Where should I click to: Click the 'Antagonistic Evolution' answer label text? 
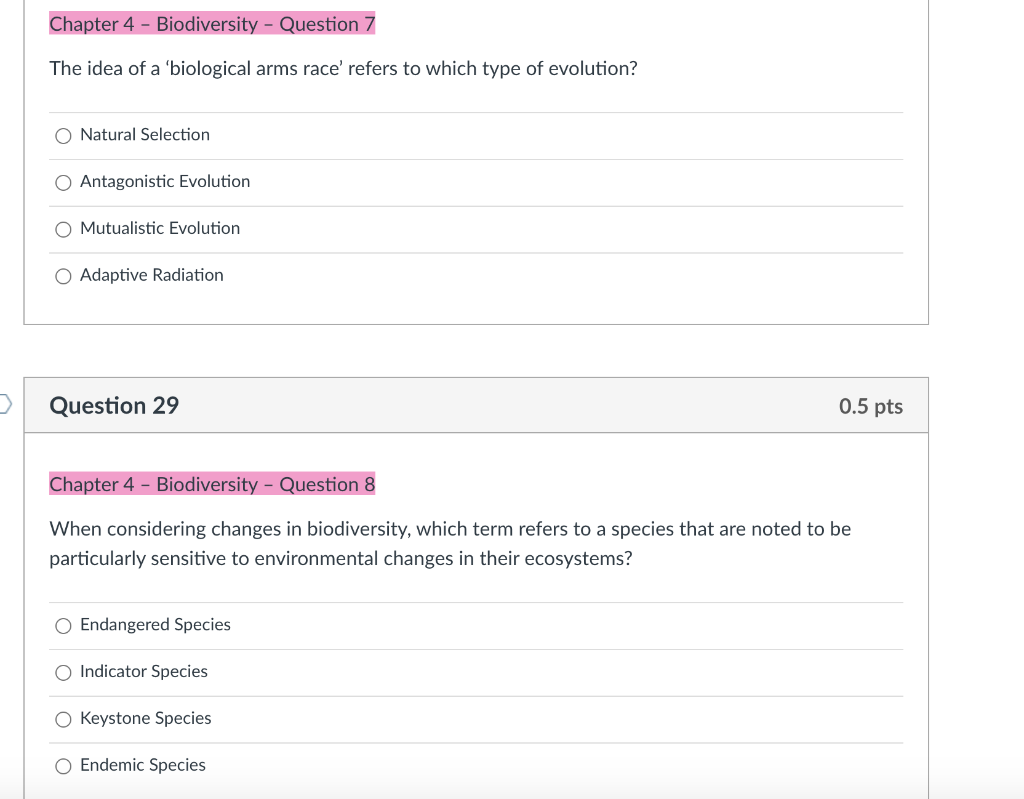[x=165, y=182]
